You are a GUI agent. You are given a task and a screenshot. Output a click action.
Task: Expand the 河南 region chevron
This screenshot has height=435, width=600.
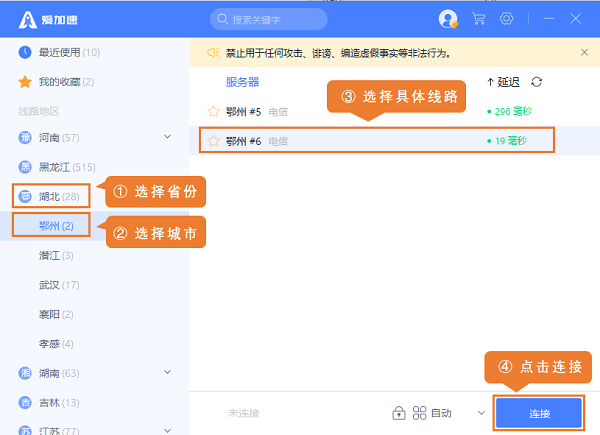167,137
